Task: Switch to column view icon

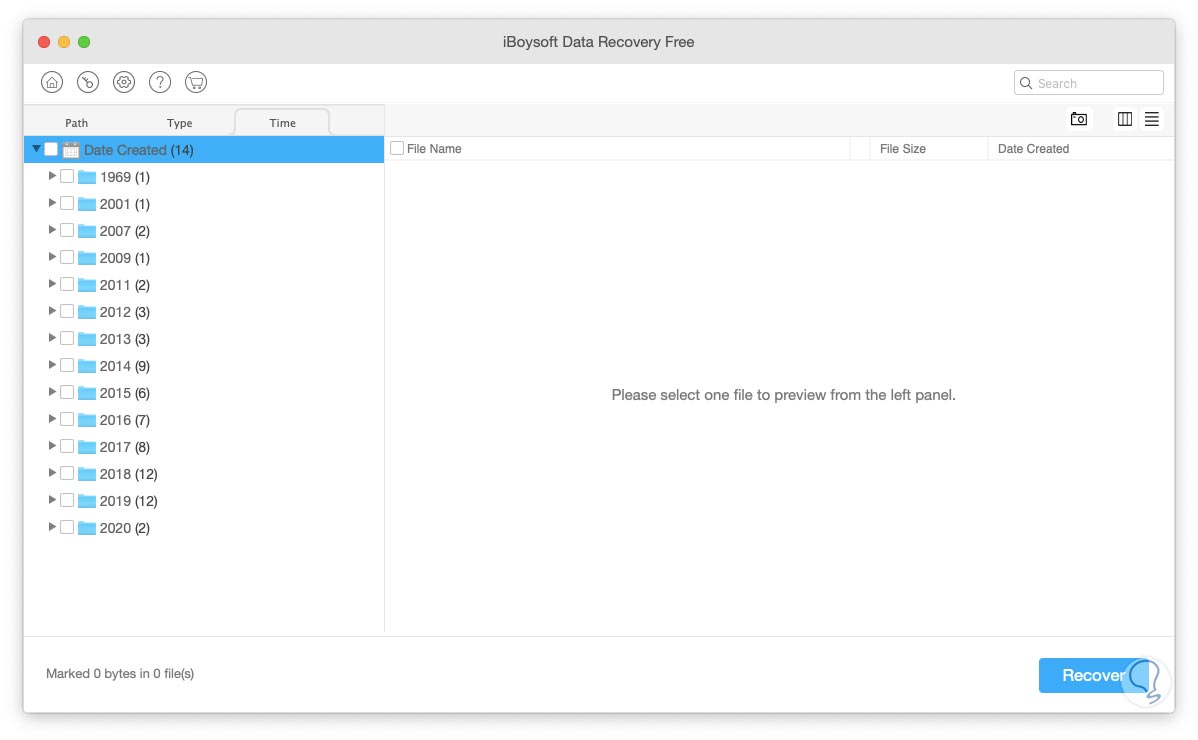Action: (1125, 119)
